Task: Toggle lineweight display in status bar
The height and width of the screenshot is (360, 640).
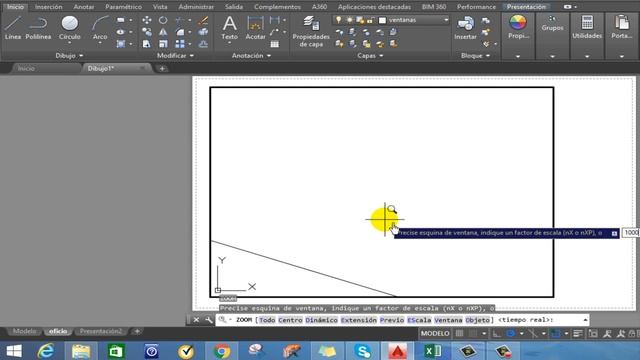Action: click(x=578, y=334)
